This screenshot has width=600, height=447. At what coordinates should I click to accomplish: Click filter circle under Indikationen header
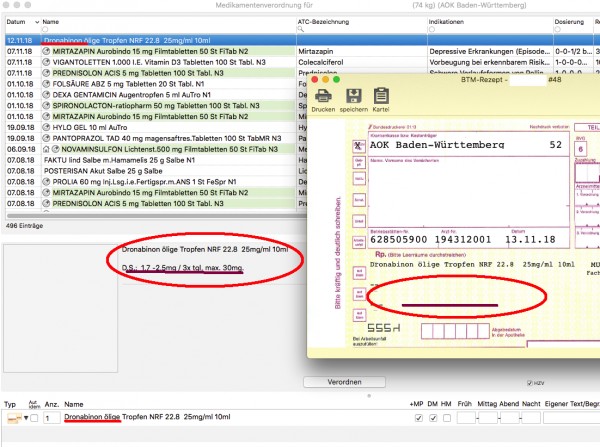(x=432, y=29)
